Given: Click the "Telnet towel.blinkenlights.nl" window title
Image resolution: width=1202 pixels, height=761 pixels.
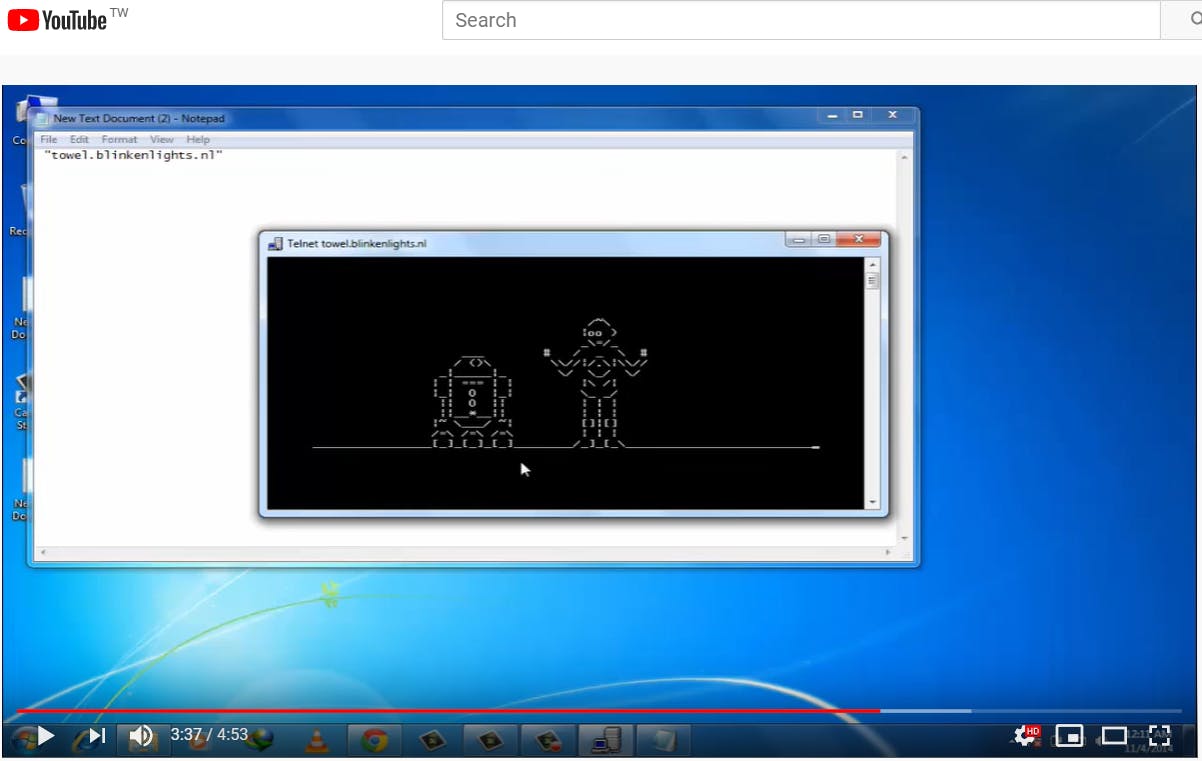Looking at the screenshot, I should click(x=357, y=243).
